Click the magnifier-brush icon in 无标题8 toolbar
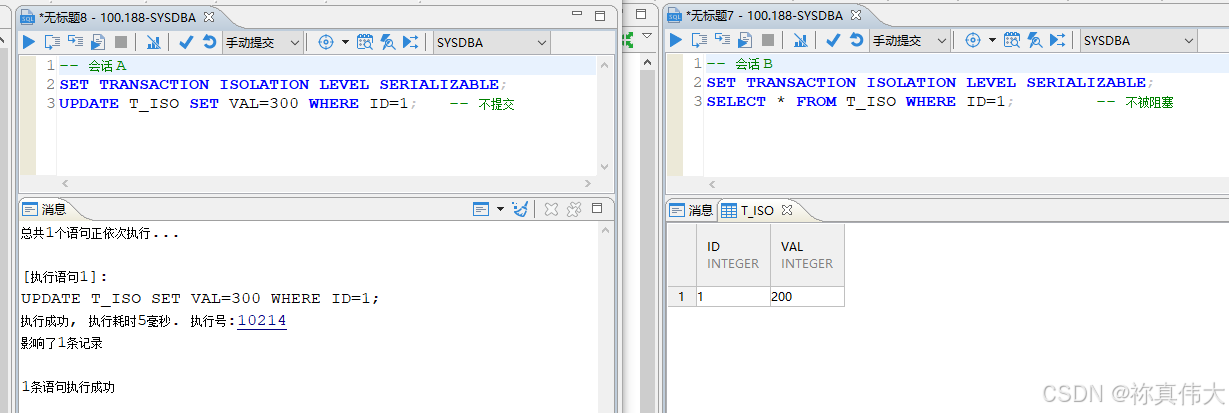 click(x=388, y=42)
